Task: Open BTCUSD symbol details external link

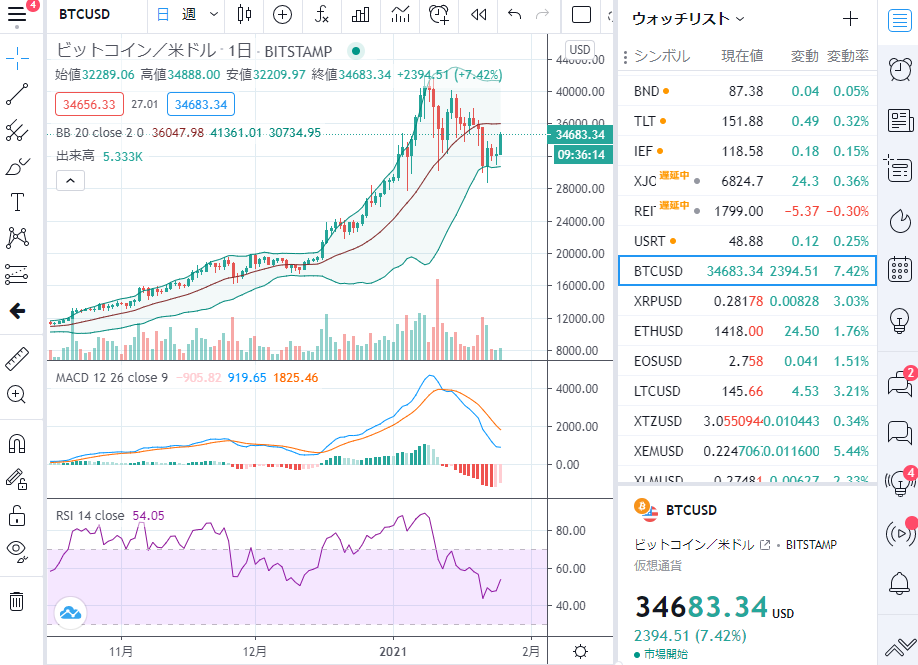Action: point(765,545)
